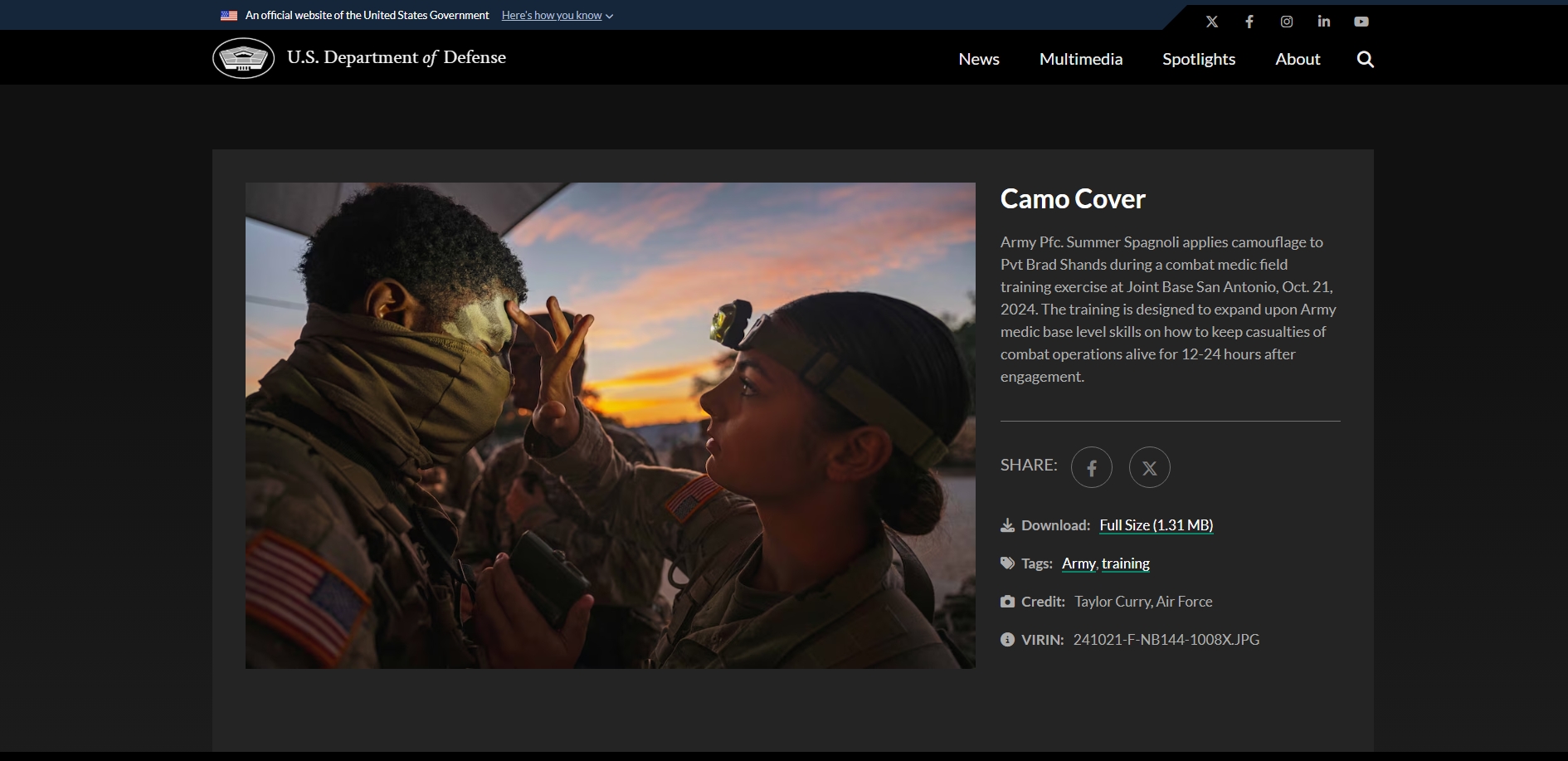
Task: Open the Multimedia menu
Action: 1081,59
